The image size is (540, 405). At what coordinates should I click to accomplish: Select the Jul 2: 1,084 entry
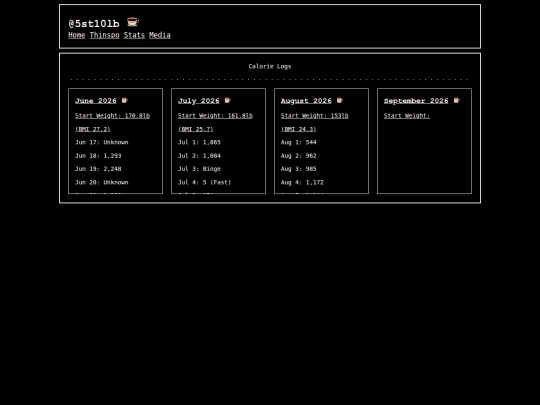point(199,156)
